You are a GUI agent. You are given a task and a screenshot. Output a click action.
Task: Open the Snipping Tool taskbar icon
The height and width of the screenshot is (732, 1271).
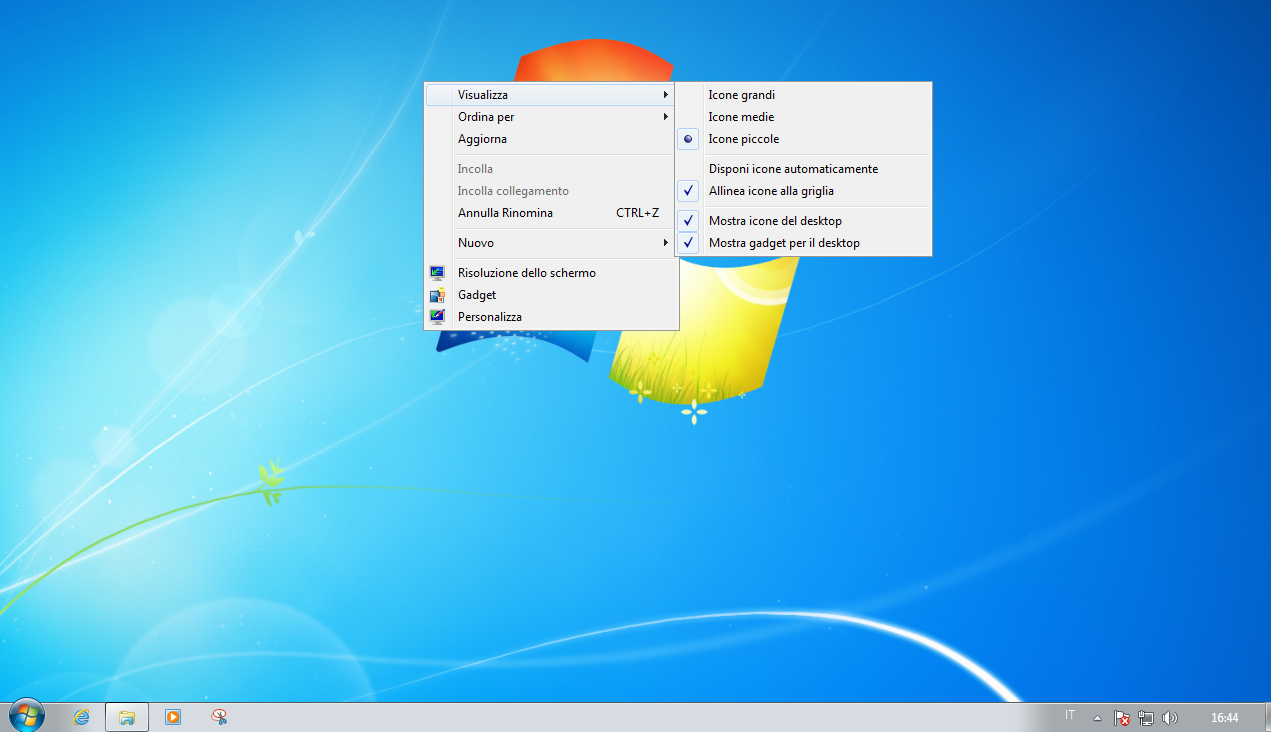pyautogui.click(x=219, y=717)
